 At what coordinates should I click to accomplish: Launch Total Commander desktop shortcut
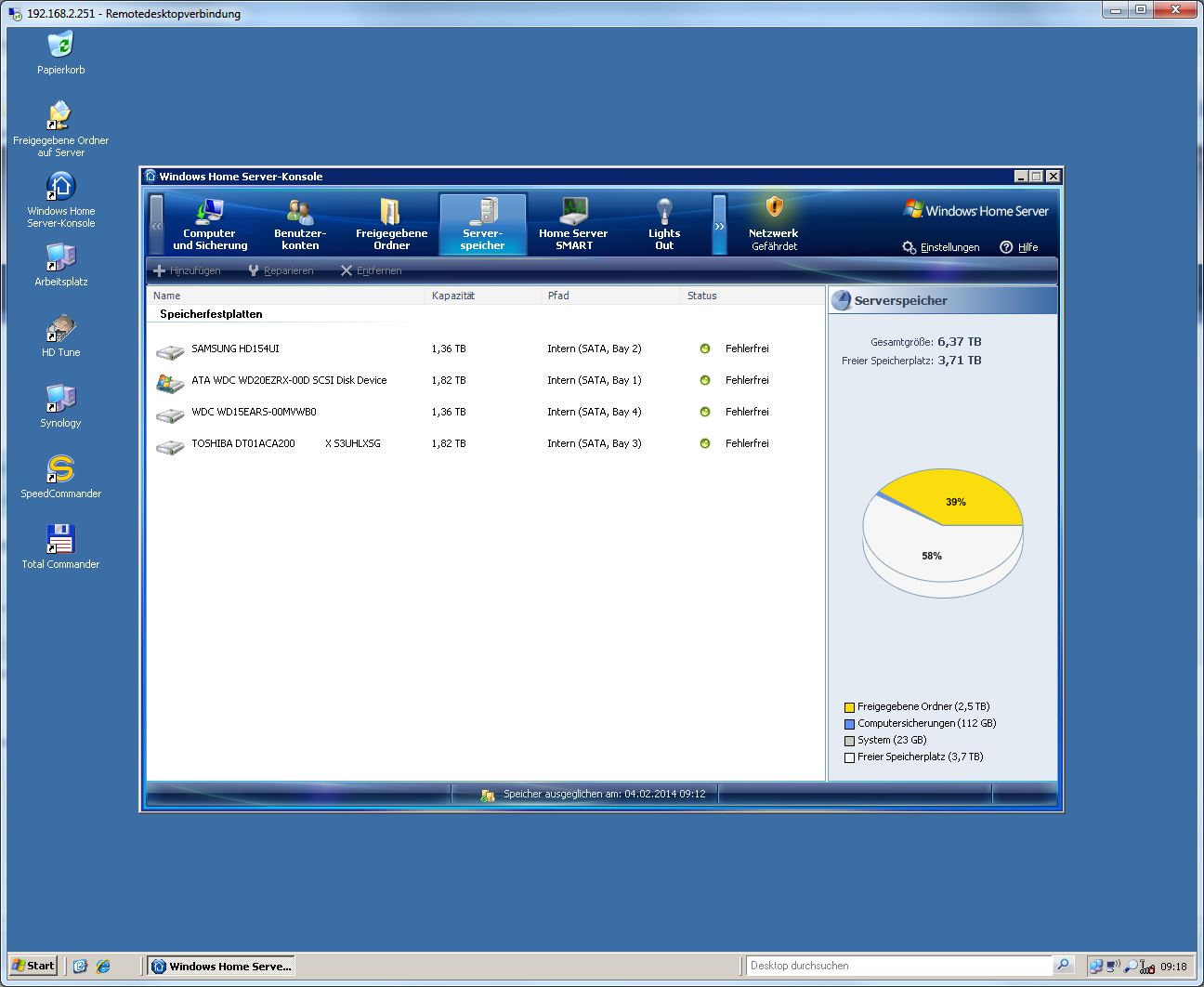tap(60, 547)
